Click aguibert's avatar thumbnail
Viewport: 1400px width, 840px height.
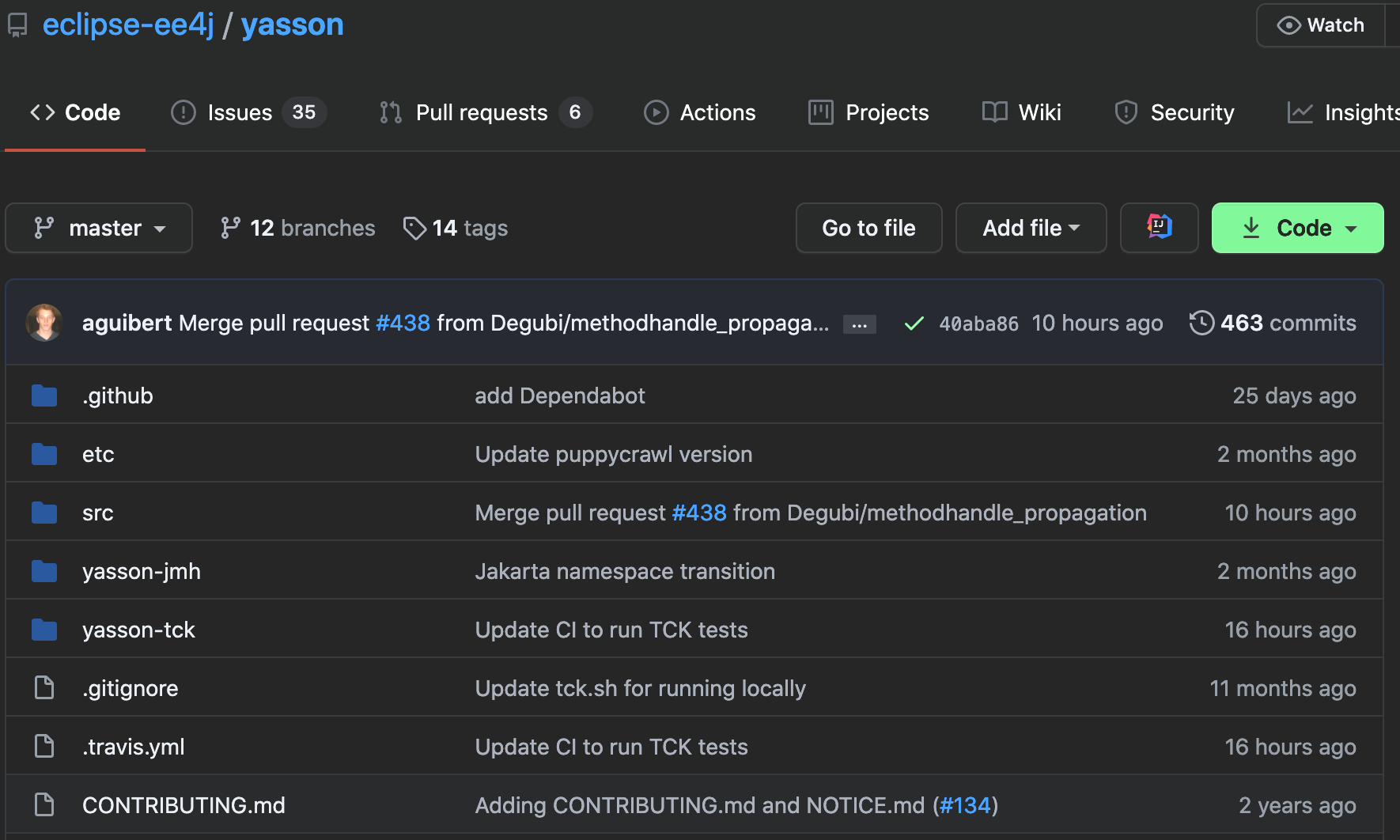pos(44,323)
